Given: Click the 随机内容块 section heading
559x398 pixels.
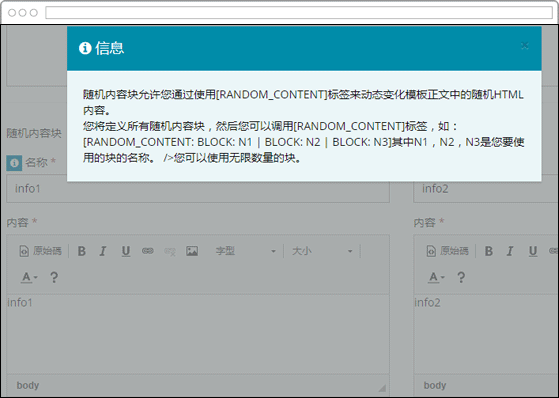Looking at the screenshot, I should pos(34,133).
